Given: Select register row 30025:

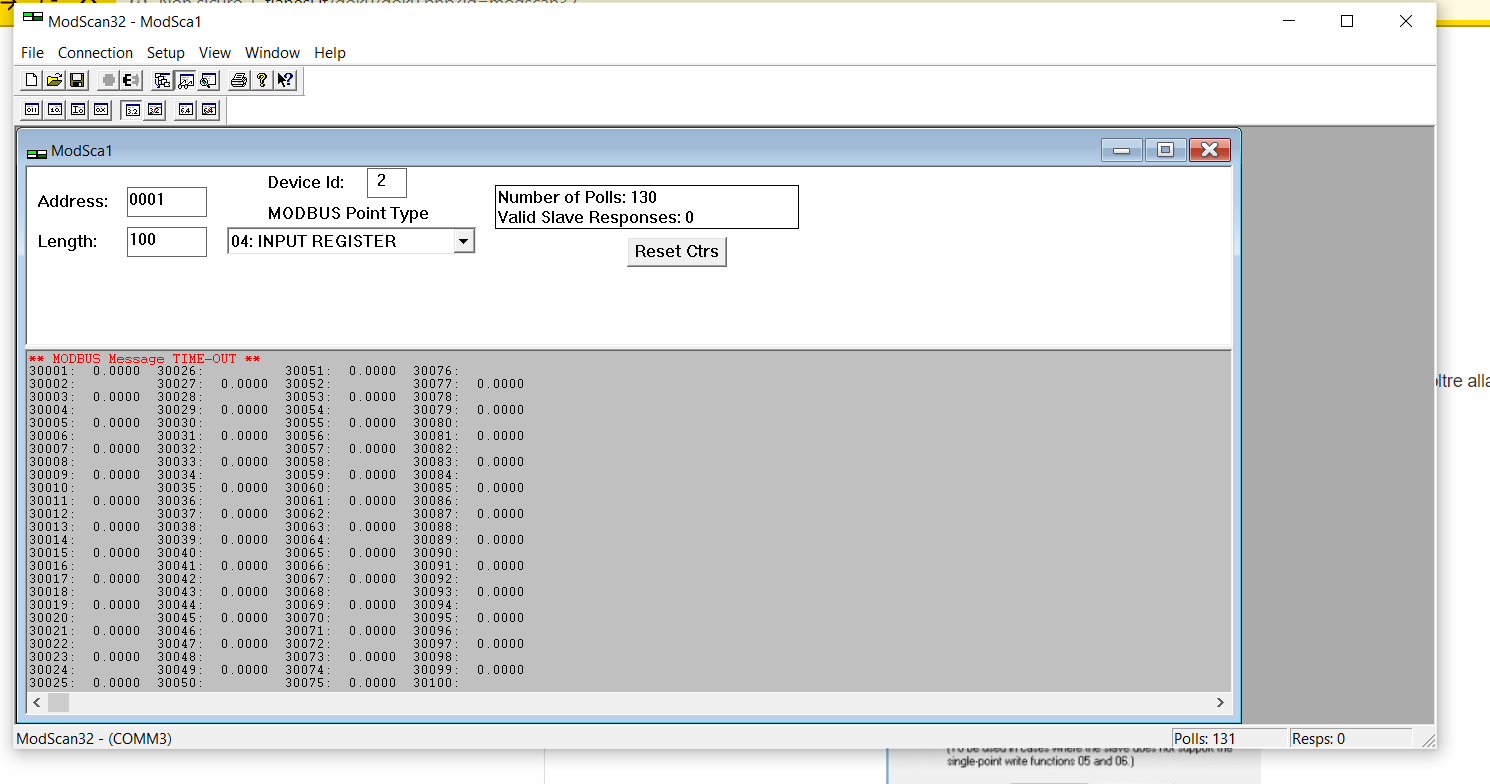Looking at the screenshot, I should [85, 683].
